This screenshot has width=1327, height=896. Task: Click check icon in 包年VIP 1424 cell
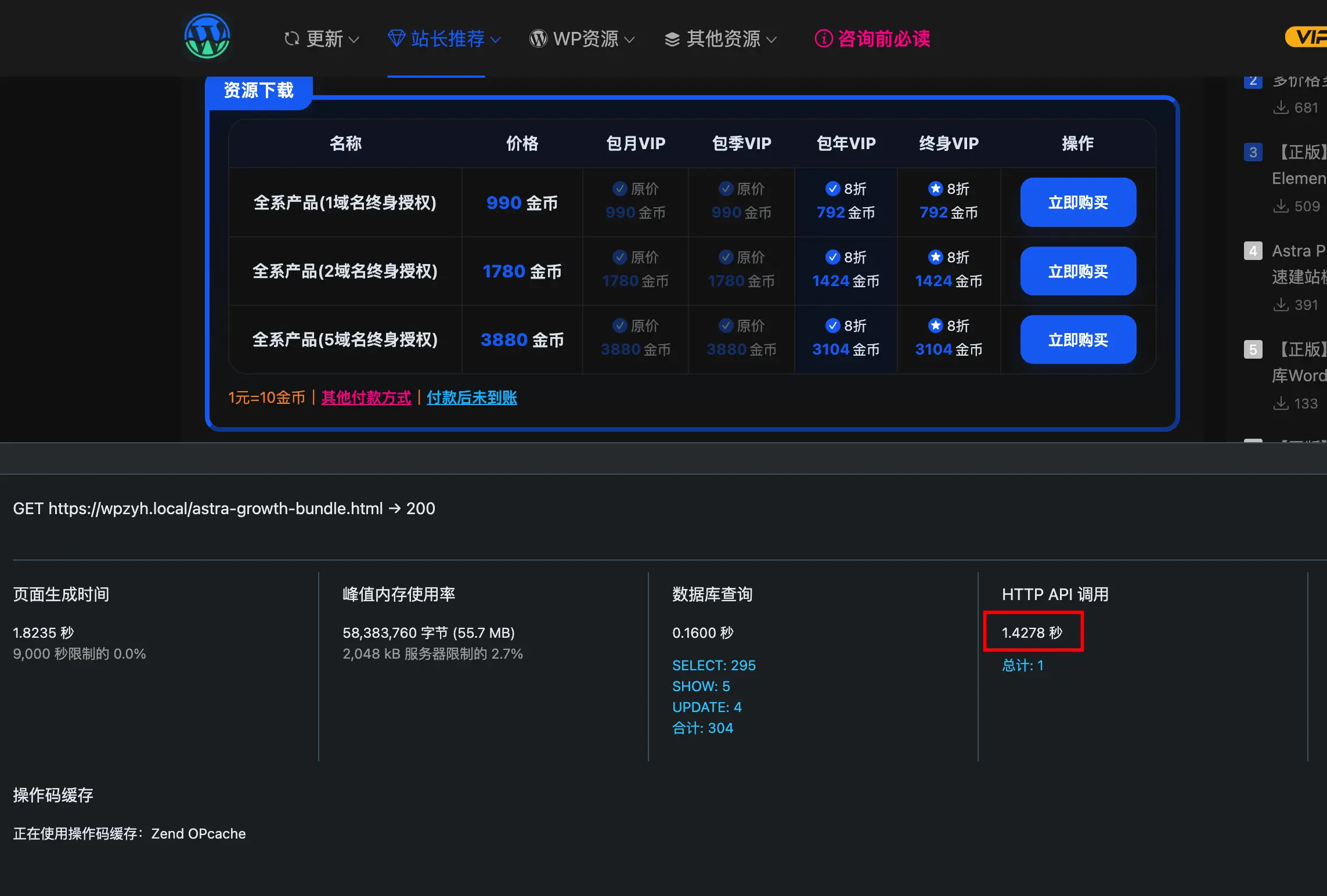click(x=832, y=257)
